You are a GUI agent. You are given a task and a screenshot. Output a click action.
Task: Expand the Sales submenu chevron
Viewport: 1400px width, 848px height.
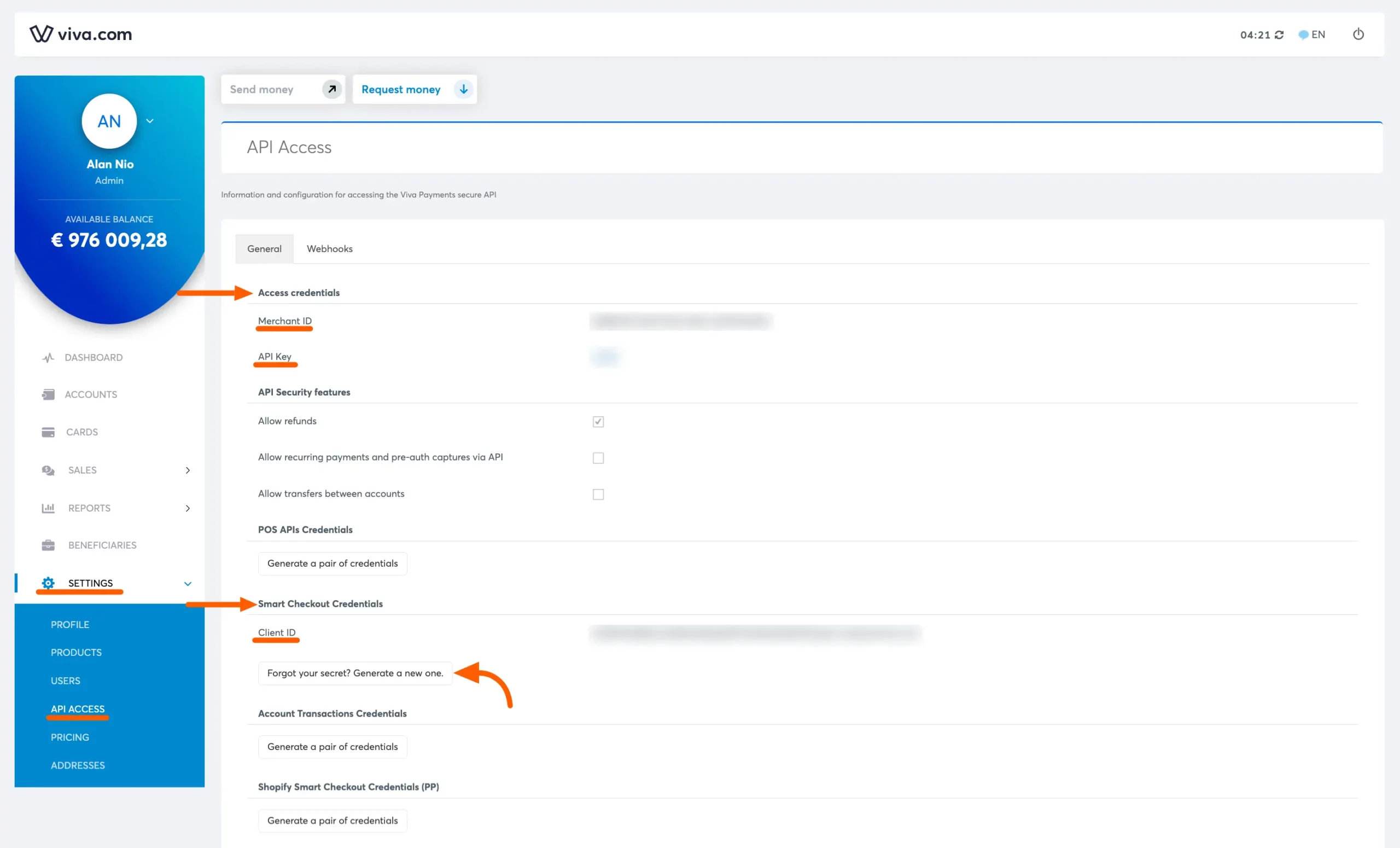point(188,470)
